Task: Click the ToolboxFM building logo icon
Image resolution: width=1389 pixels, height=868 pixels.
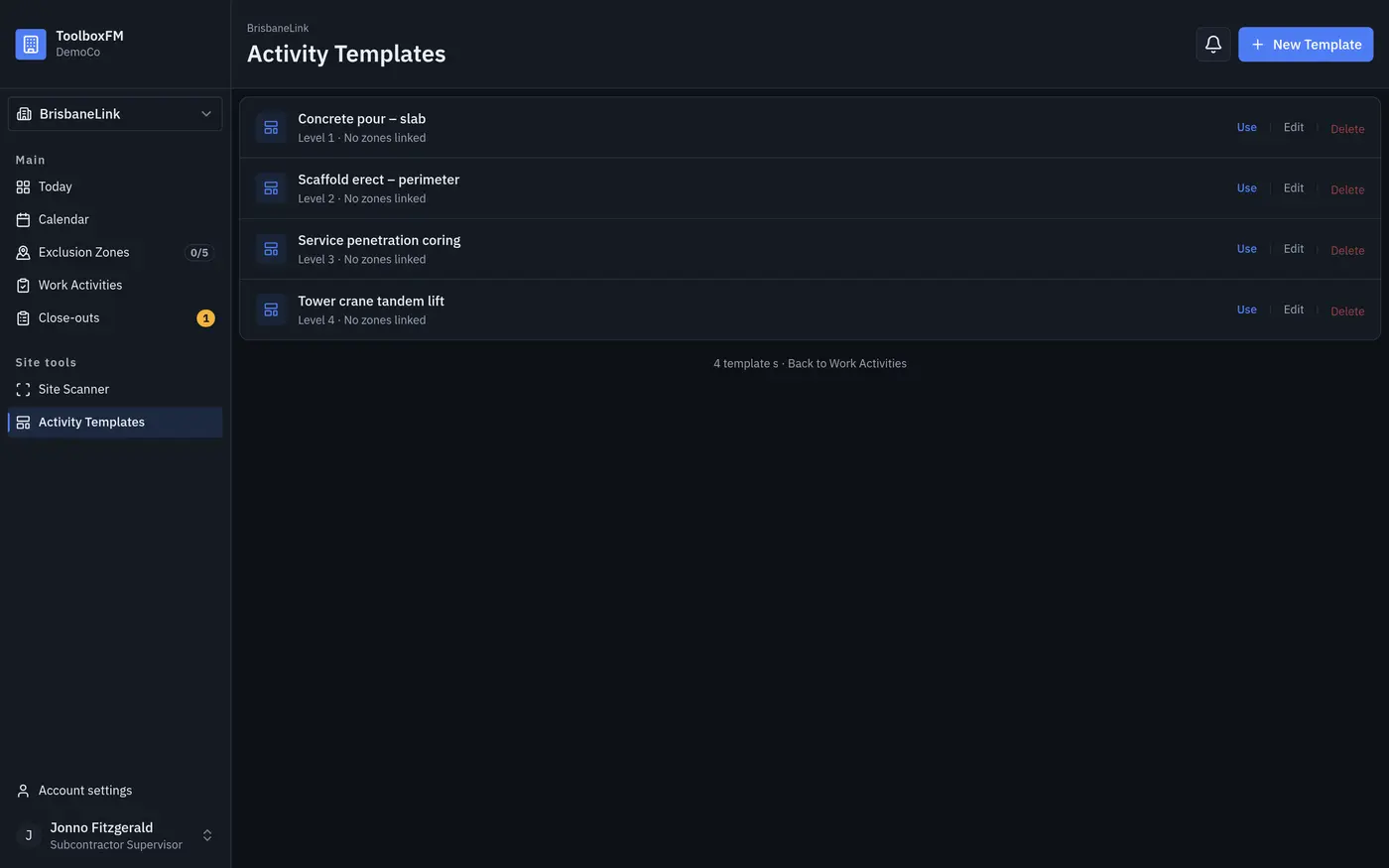Action: click(x=31, y=44)
